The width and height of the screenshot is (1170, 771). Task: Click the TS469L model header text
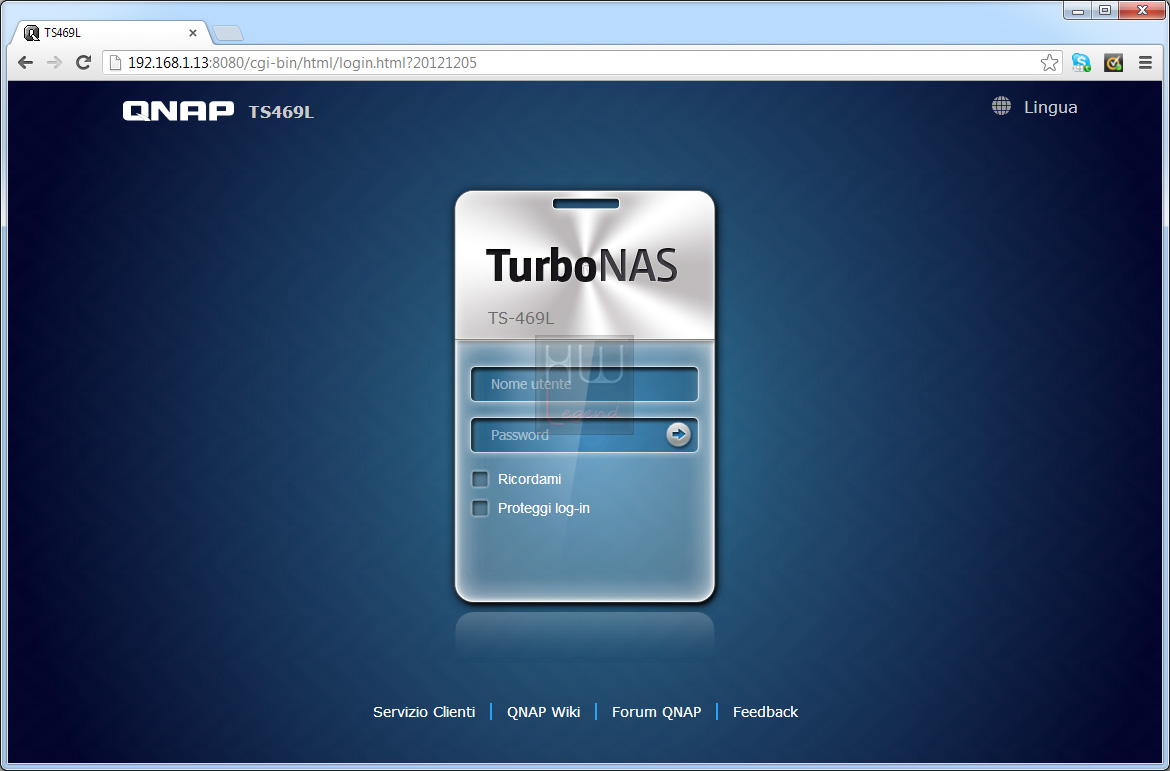point(281,112)
